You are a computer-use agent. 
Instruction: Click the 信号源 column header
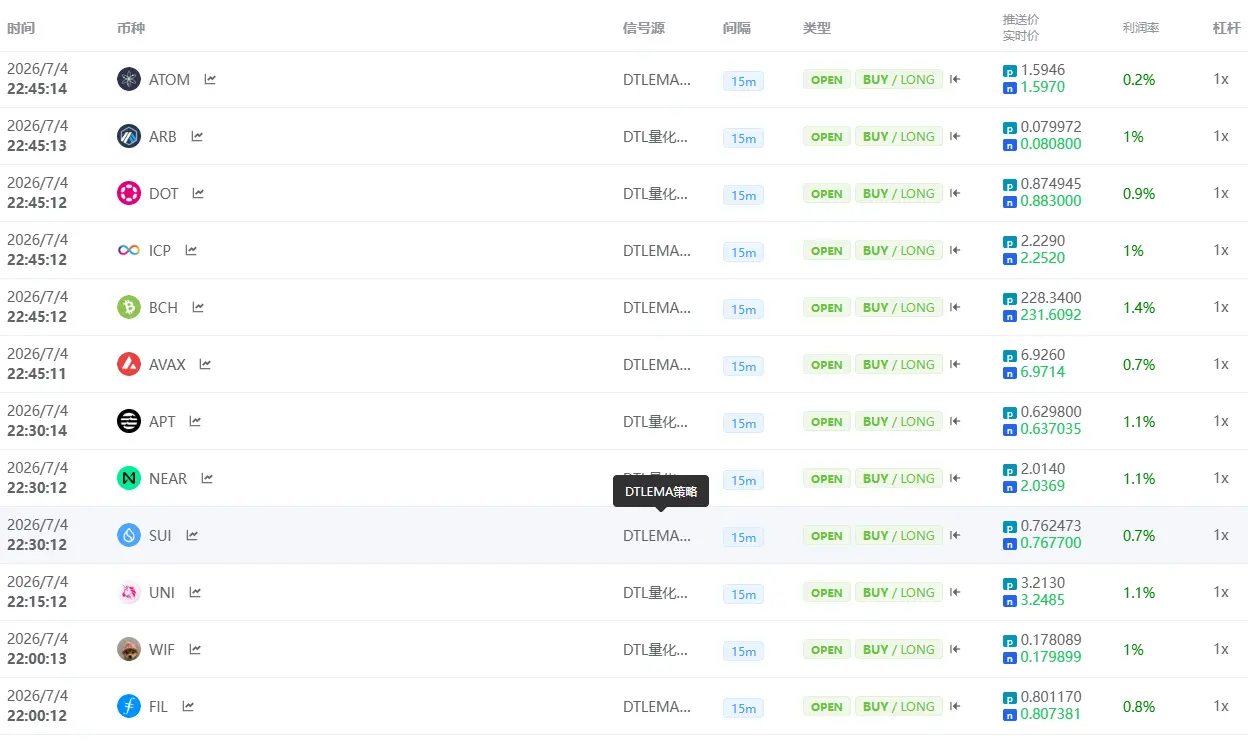[x=644, y=28]
